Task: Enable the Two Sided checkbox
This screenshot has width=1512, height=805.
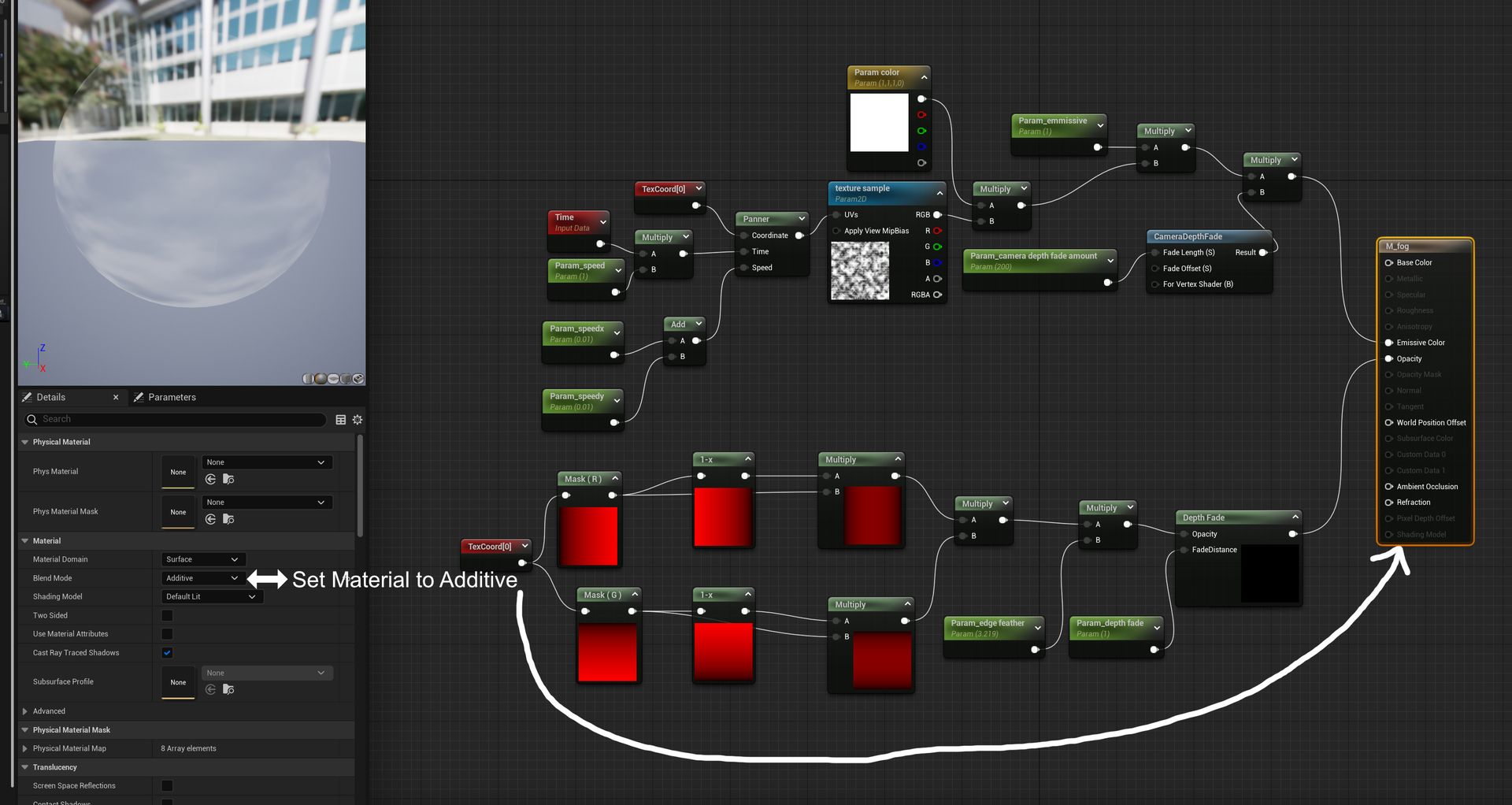Action: click(167, 615)
